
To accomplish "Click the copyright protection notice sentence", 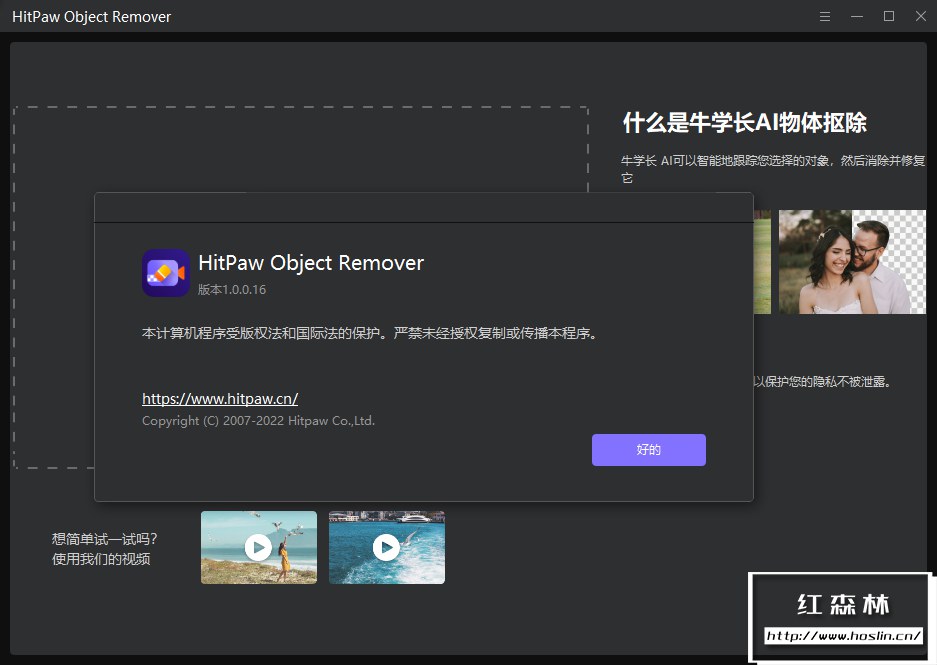I will 370,333.
